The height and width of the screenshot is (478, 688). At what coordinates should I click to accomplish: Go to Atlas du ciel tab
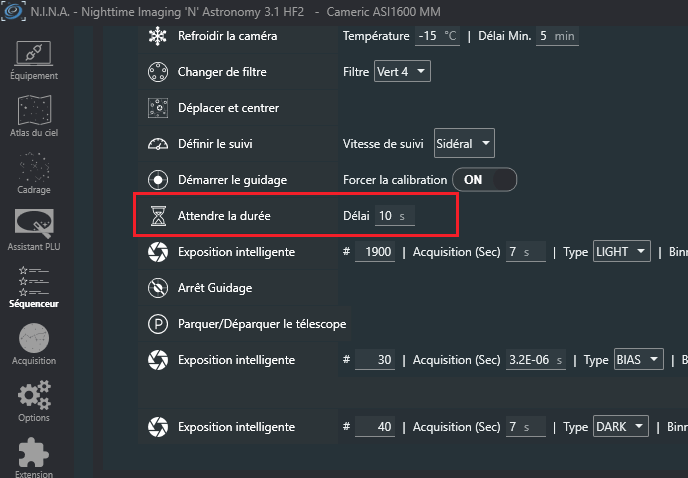coord(34,115)
